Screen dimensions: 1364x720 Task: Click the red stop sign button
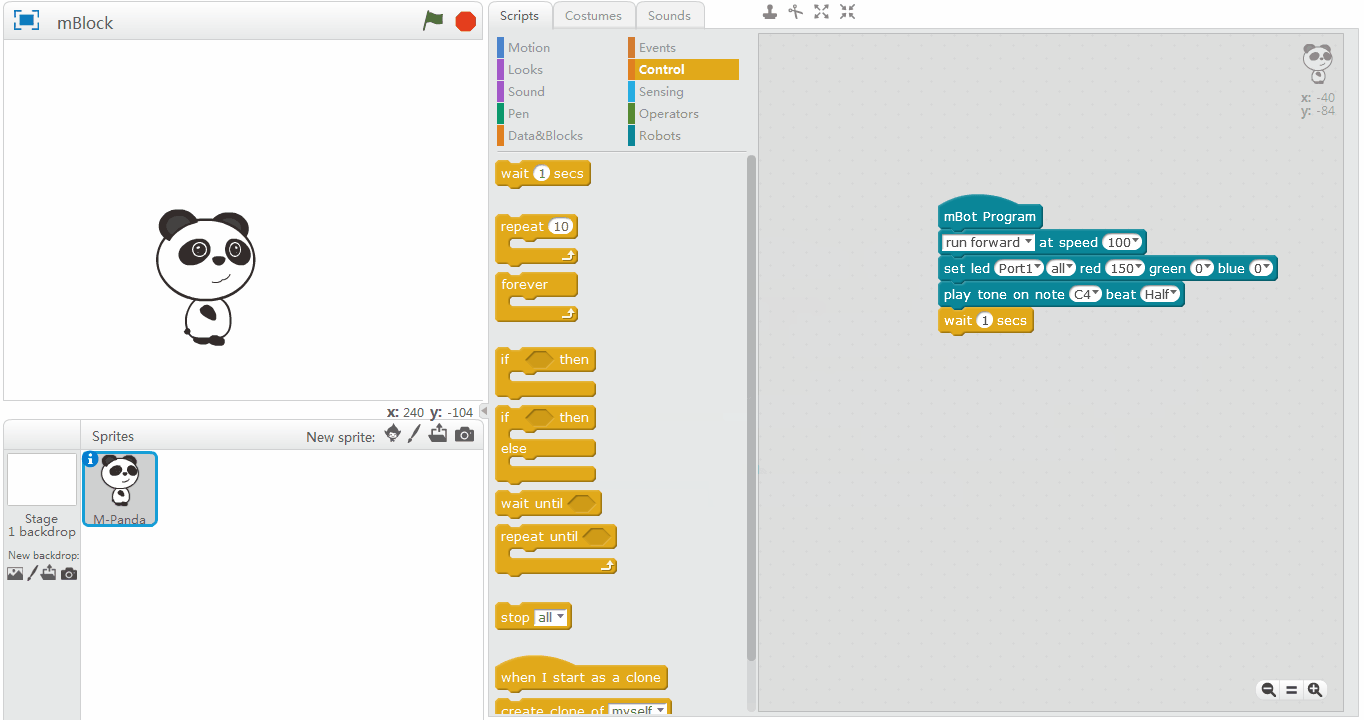pos(465,21)
